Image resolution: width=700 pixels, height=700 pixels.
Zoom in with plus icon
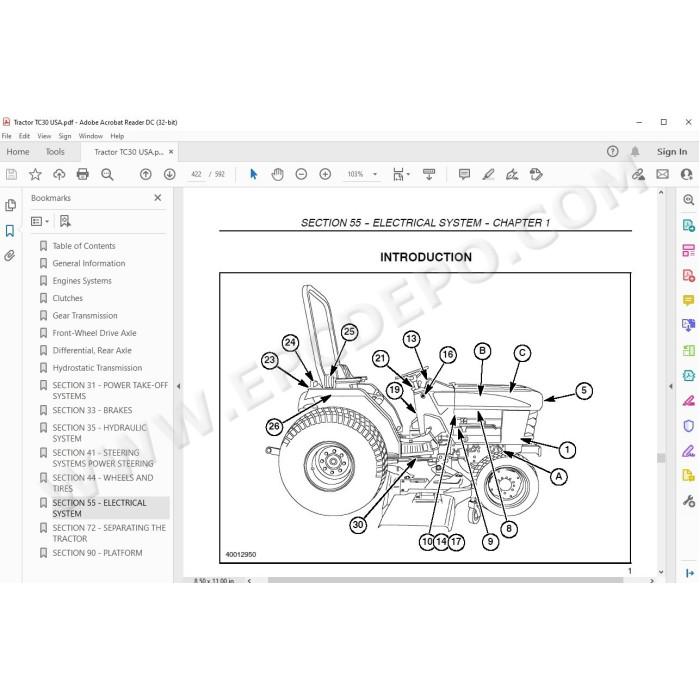click(325, 174)
